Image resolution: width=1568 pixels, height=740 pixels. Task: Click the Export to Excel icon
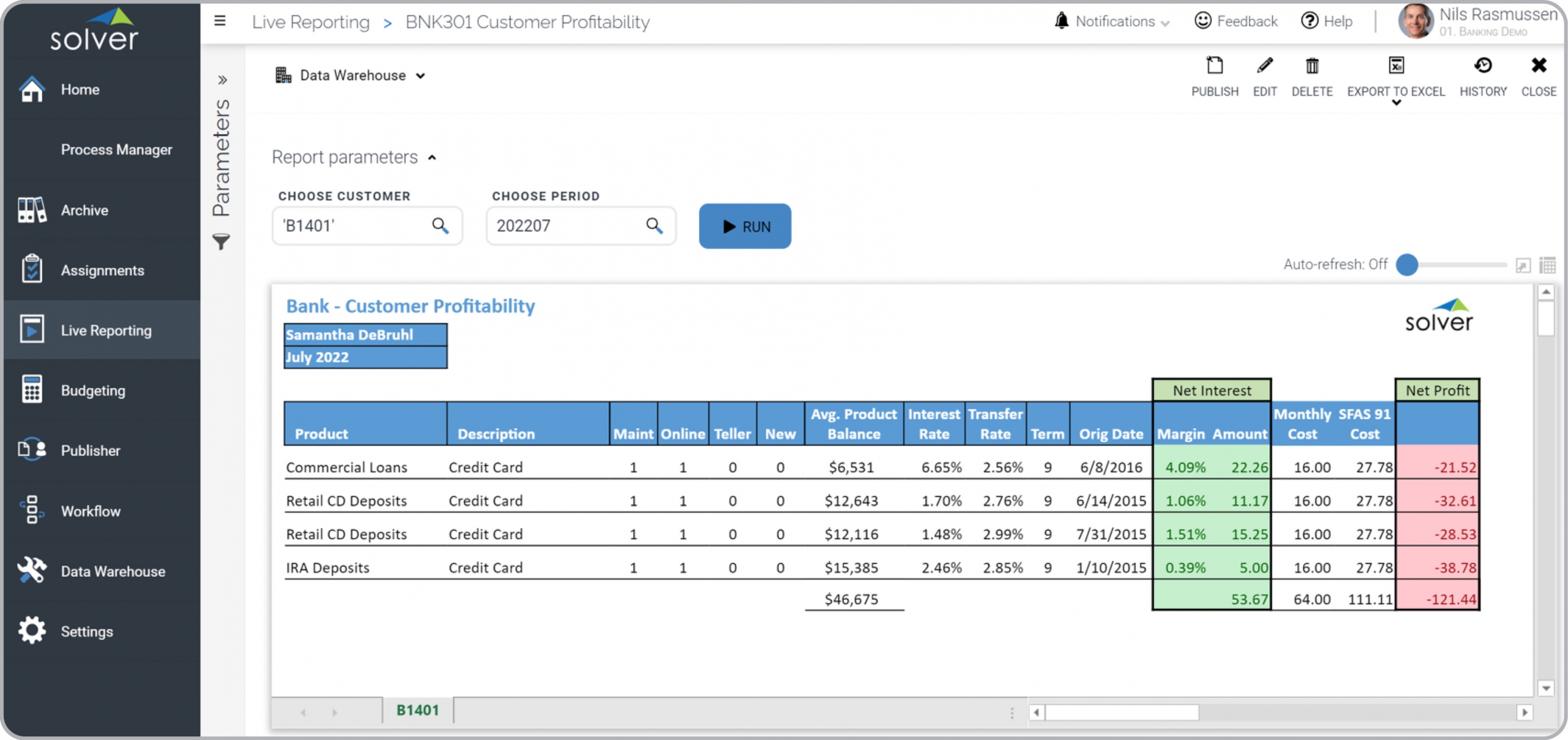[x=1395, y=66]
